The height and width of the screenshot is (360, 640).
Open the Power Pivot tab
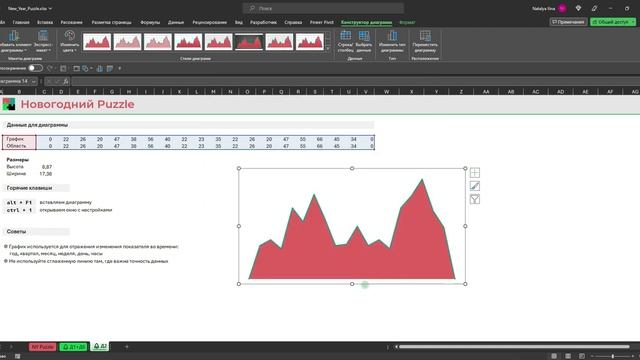[322, 22]
